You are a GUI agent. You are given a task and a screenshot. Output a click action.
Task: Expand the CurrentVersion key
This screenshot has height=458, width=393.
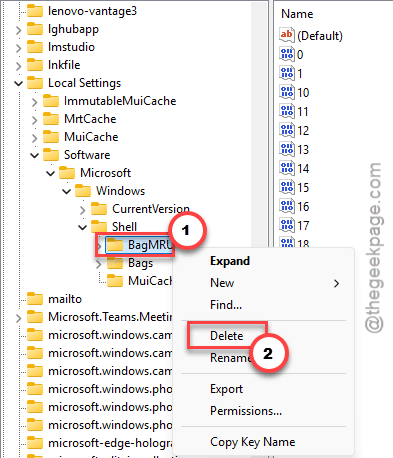[83, 210]
